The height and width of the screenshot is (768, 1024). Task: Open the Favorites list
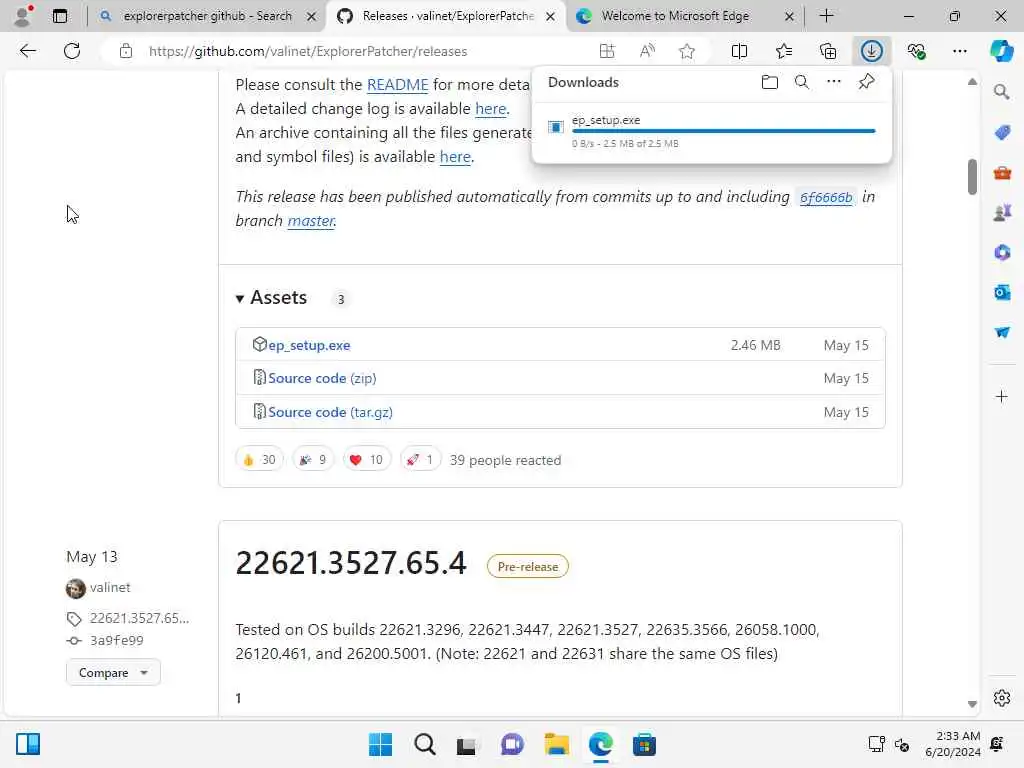tap(784, 51)
